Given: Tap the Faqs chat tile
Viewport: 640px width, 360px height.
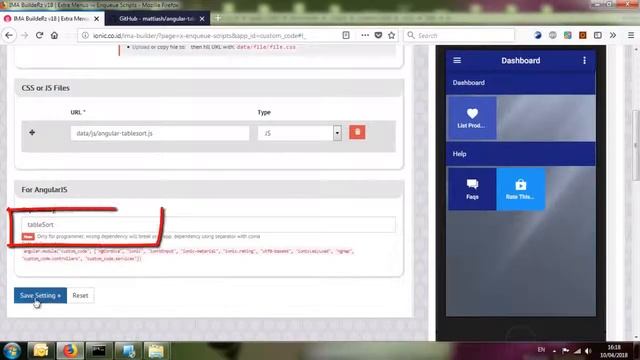Looking at the screenshot, I should pyautogui.click(x=472, y=189).
